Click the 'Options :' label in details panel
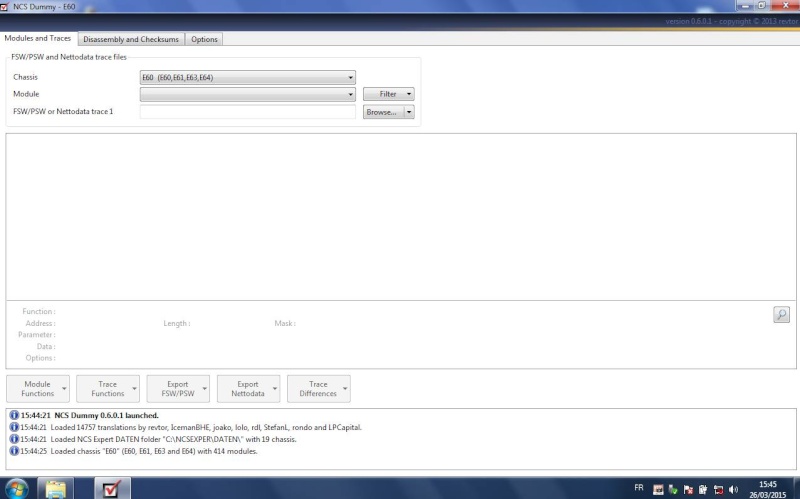This screenshot has width=800, height=499. pyautogui.click(x=40, y=358)
